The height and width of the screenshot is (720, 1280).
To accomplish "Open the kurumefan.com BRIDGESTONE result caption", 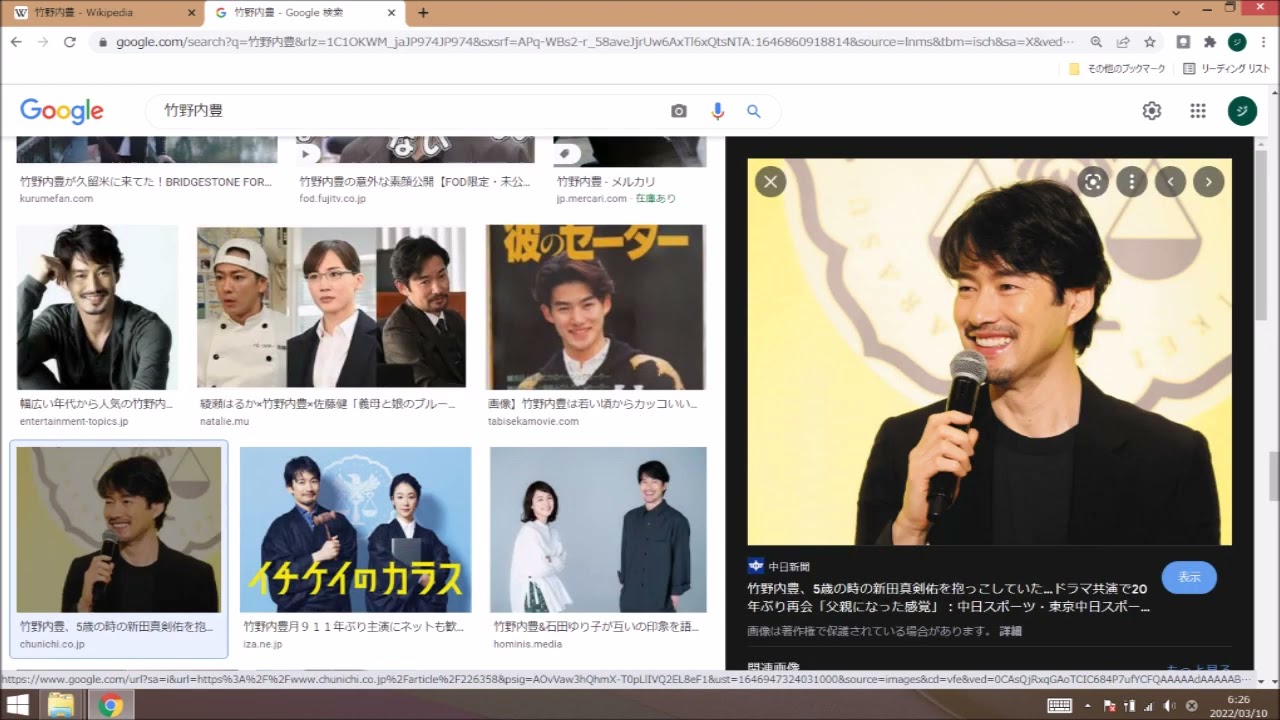I will (146, 182).
